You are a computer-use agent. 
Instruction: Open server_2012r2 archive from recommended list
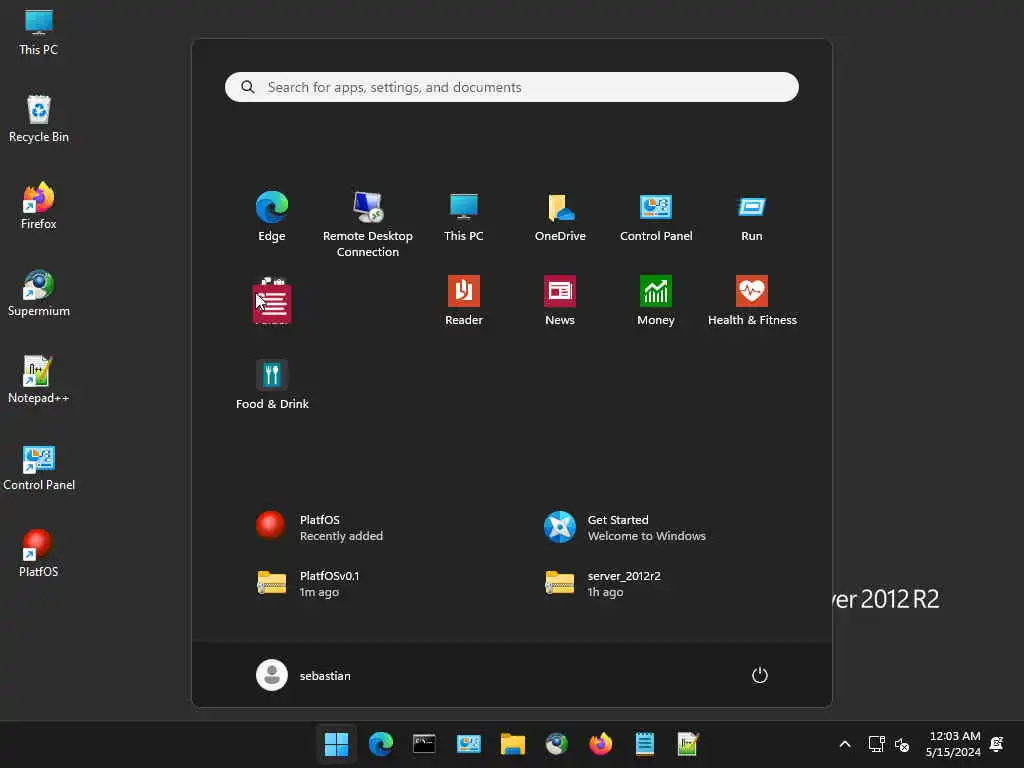[603, 583]
